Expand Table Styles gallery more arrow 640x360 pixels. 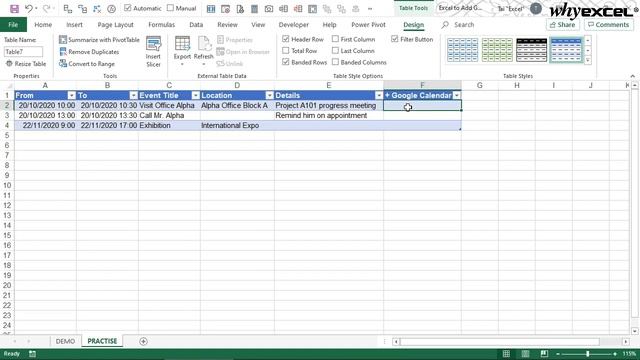[x=588, y=60]
